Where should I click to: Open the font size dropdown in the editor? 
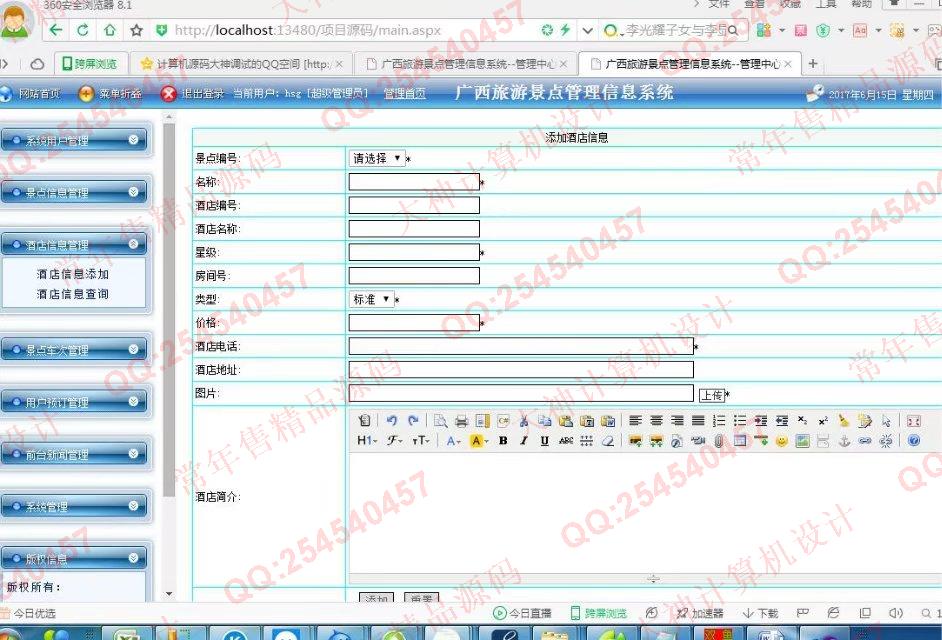coord(421,440)
